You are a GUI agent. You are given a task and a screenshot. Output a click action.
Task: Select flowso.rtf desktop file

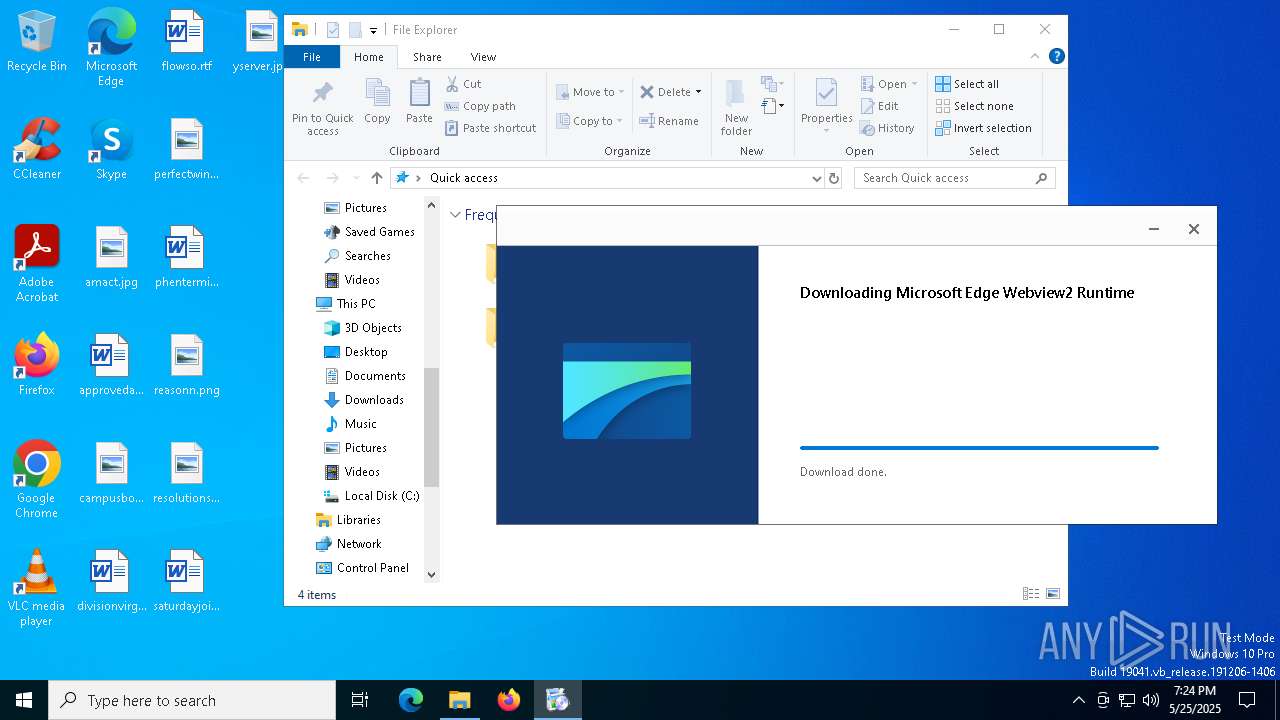pyautogui.click(x=186, y=42)
